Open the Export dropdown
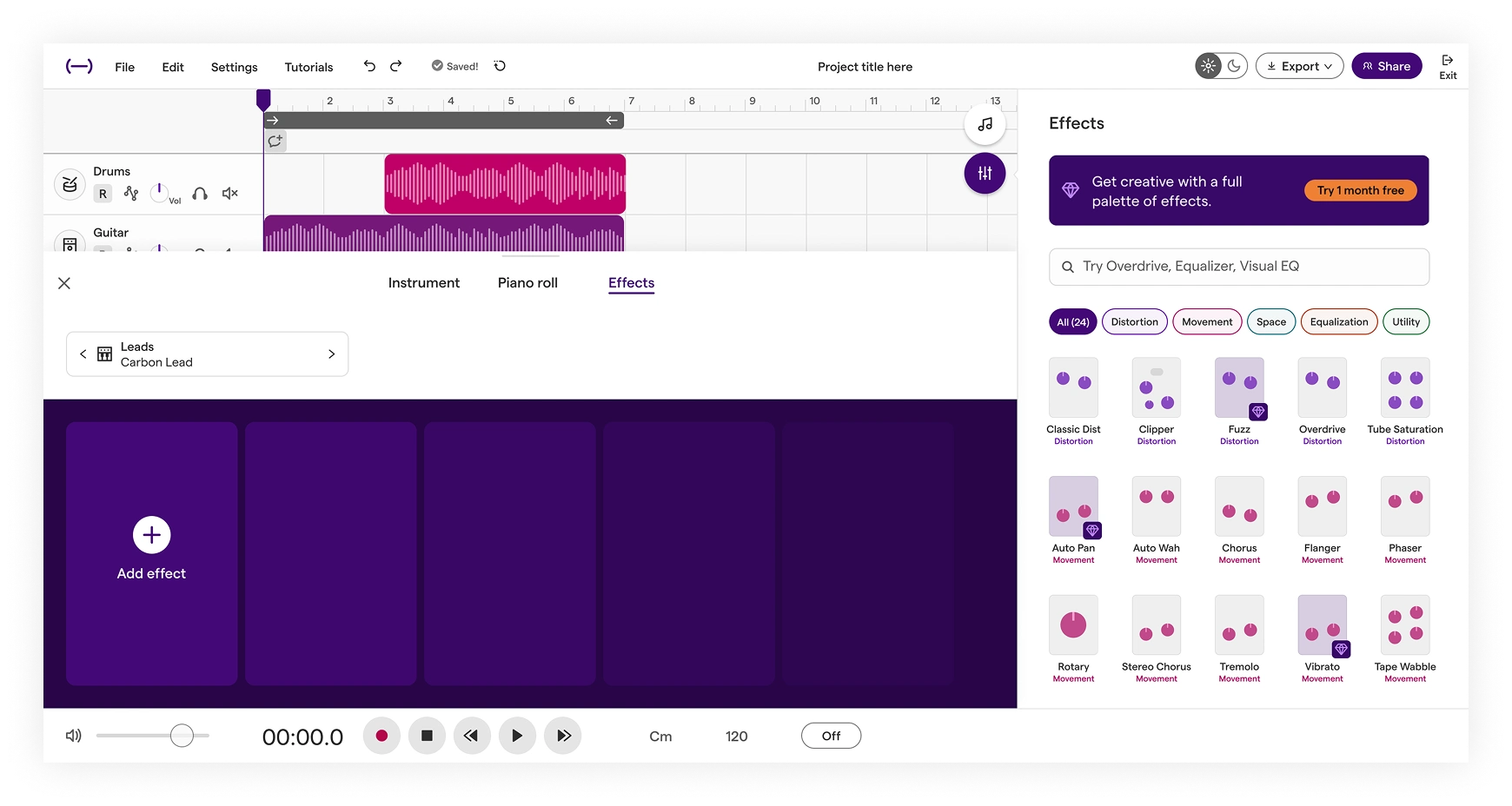1512x806 pixels. [1299, 65]
